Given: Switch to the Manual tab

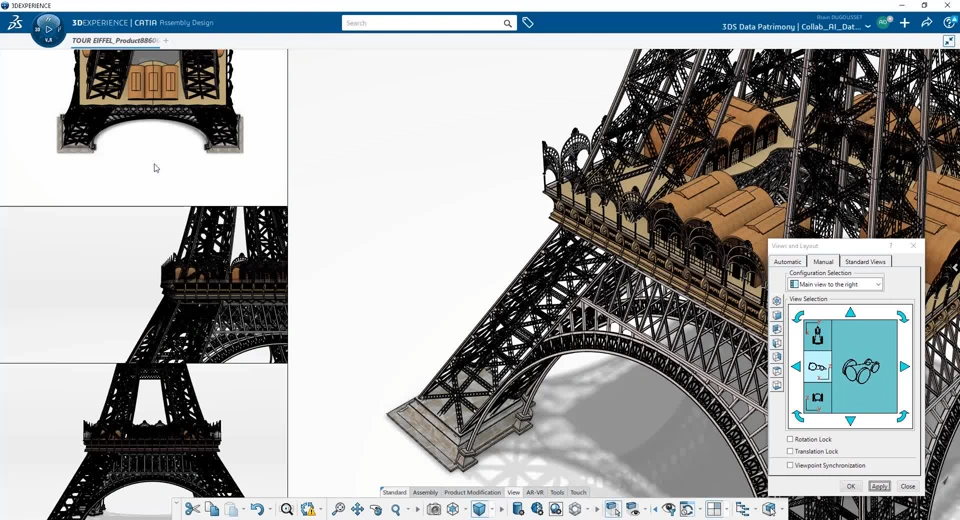Looking at the screenshot, I should pyautogui.click(x=823, y=262).
